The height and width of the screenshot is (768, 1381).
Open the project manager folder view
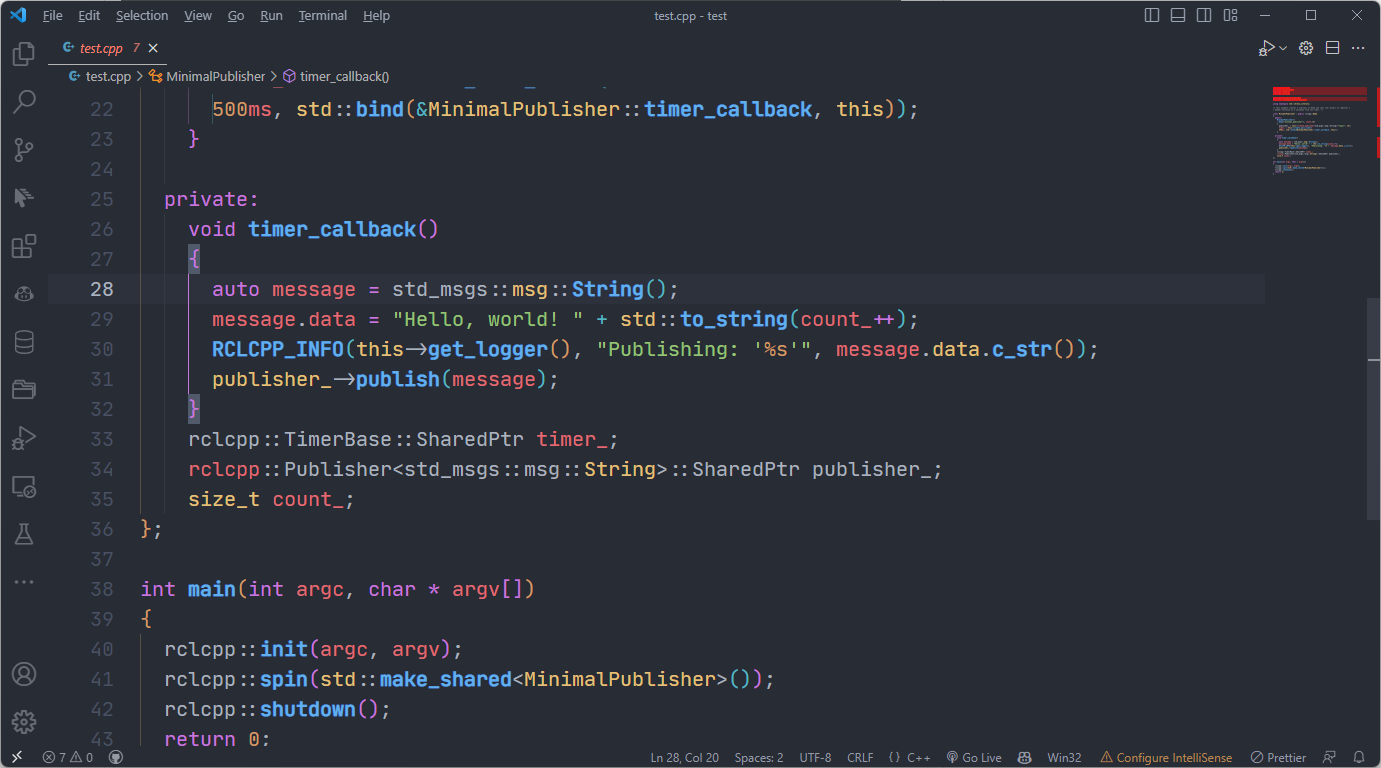24,390
